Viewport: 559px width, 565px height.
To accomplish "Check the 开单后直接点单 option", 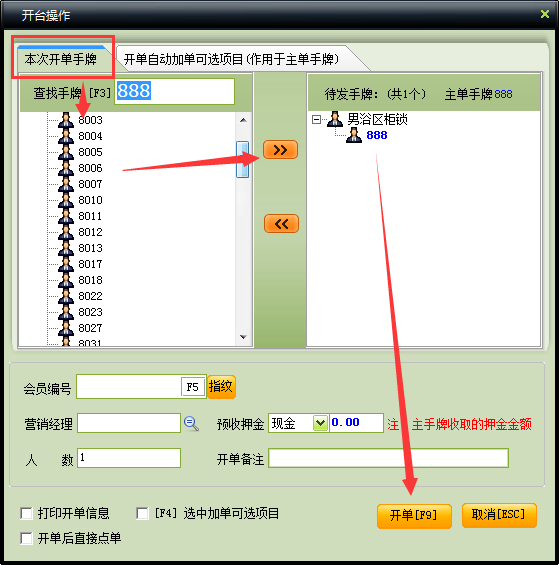I will (x=26, y=538).
